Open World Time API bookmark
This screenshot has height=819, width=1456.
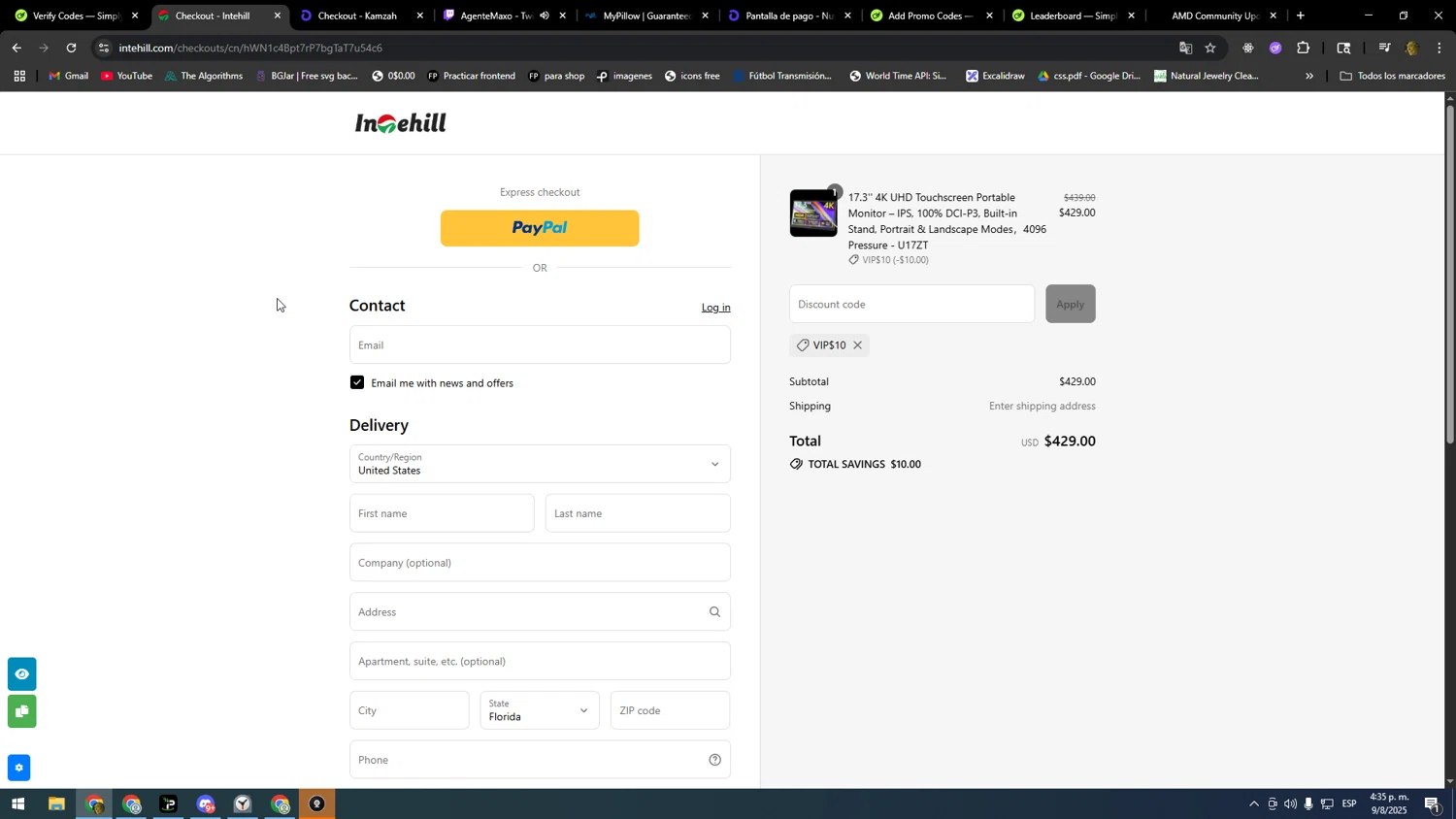coord(897,76)
